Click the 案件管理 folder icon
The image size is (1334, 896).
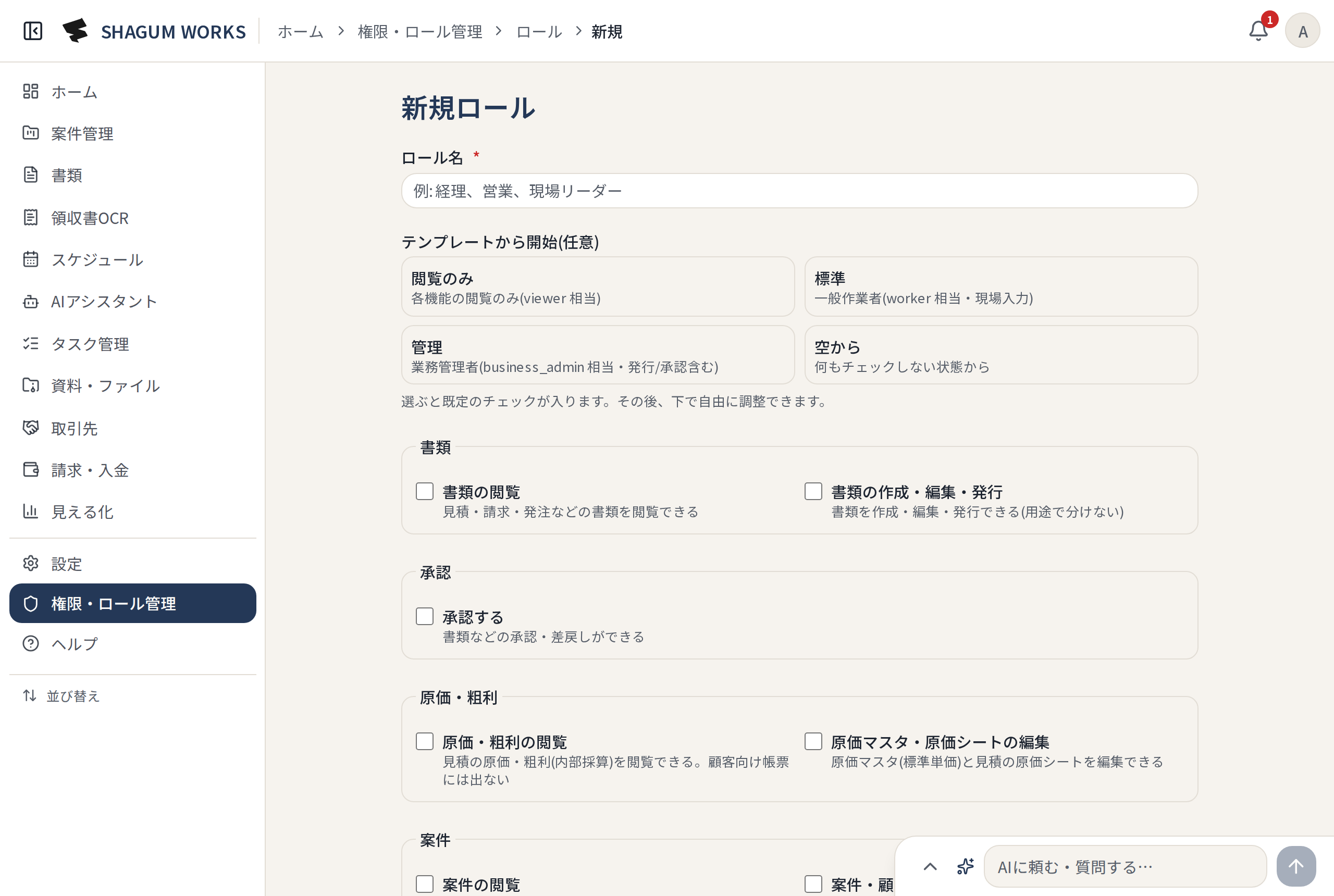31,133
